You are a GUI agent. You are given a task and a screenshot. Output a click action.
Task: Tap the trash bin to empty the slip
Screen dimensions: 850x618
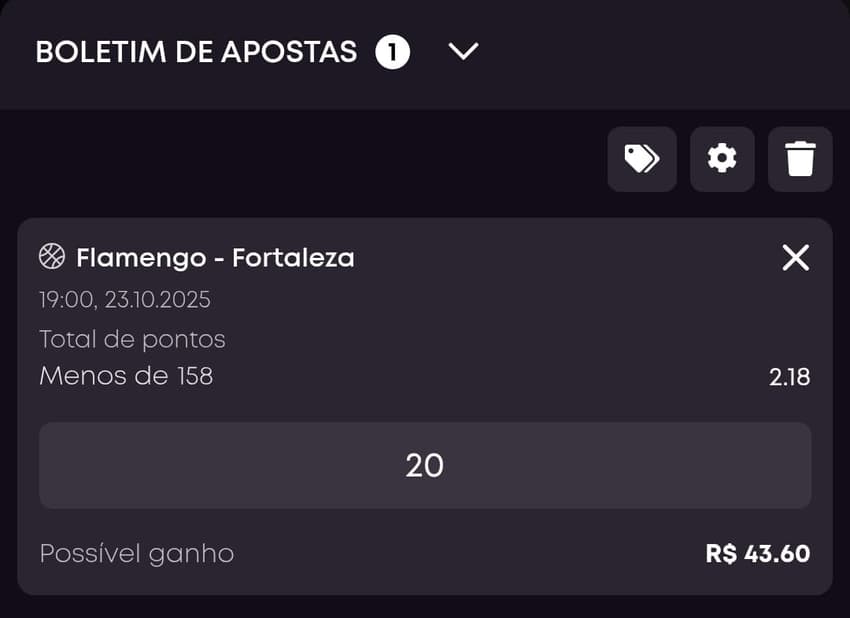click(799, 159)
